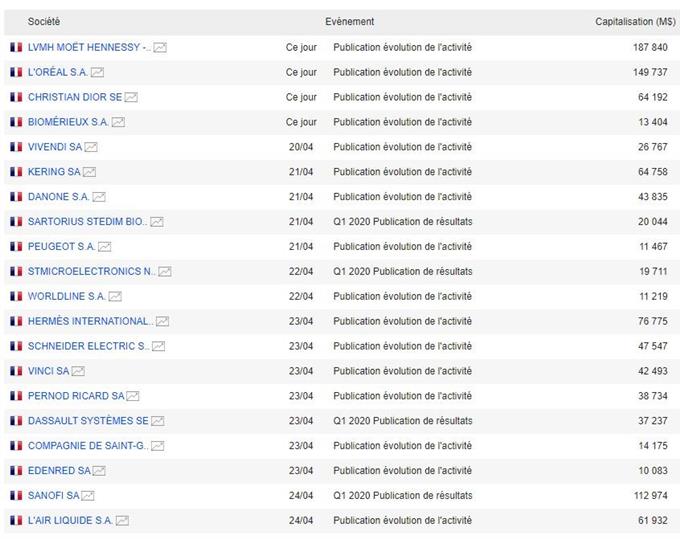Open chart icon next to Pernod Ricard SA
680x539 pixels.
tap(133, 396)
